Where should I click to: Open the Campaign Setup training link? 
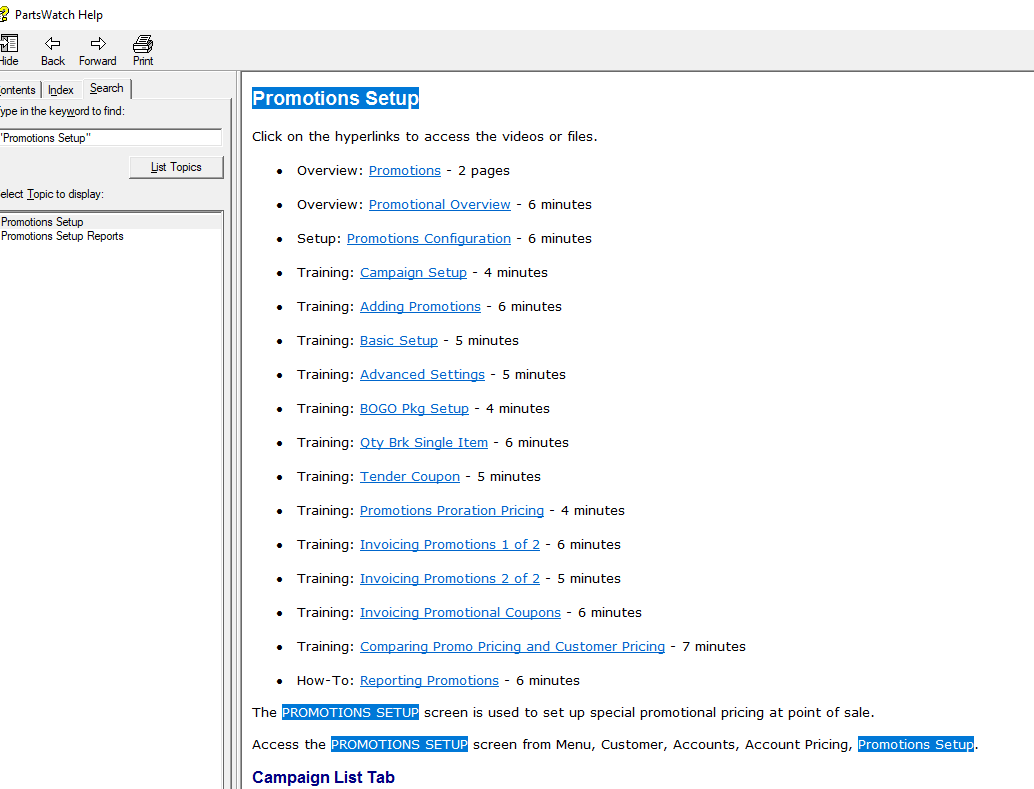[413, 272]
